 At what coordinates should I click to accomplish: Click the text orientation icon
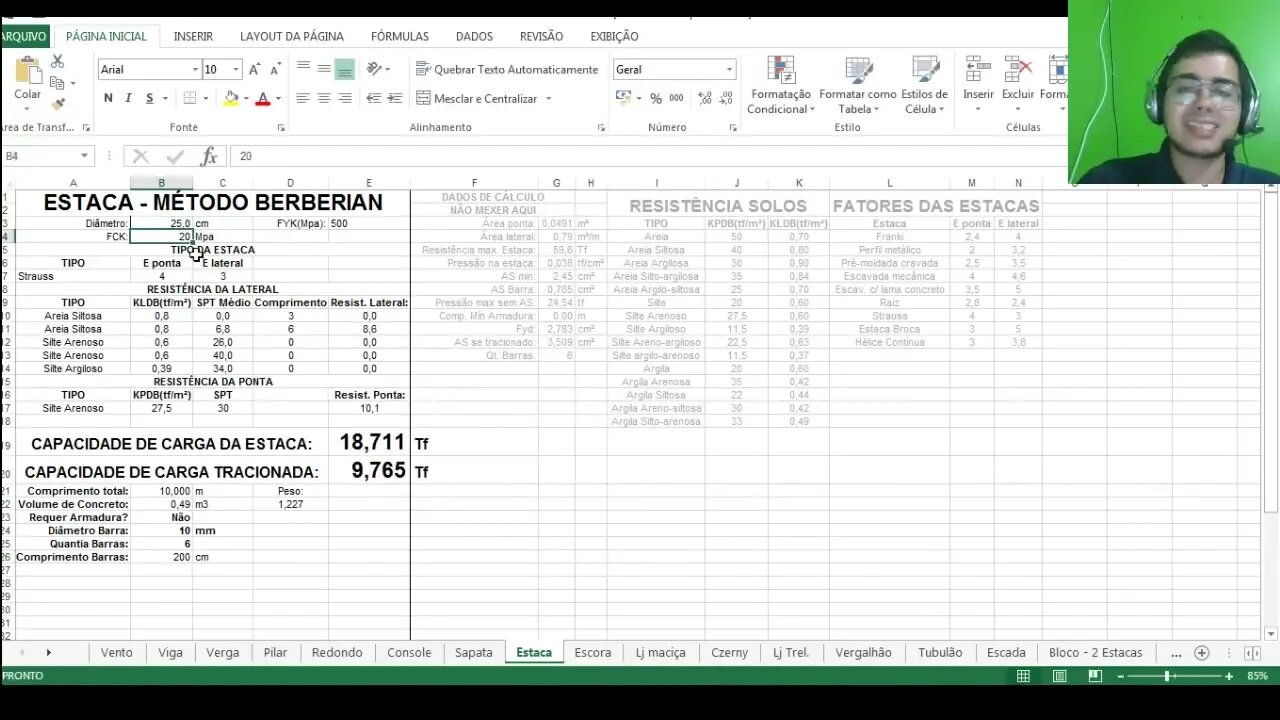375,69
